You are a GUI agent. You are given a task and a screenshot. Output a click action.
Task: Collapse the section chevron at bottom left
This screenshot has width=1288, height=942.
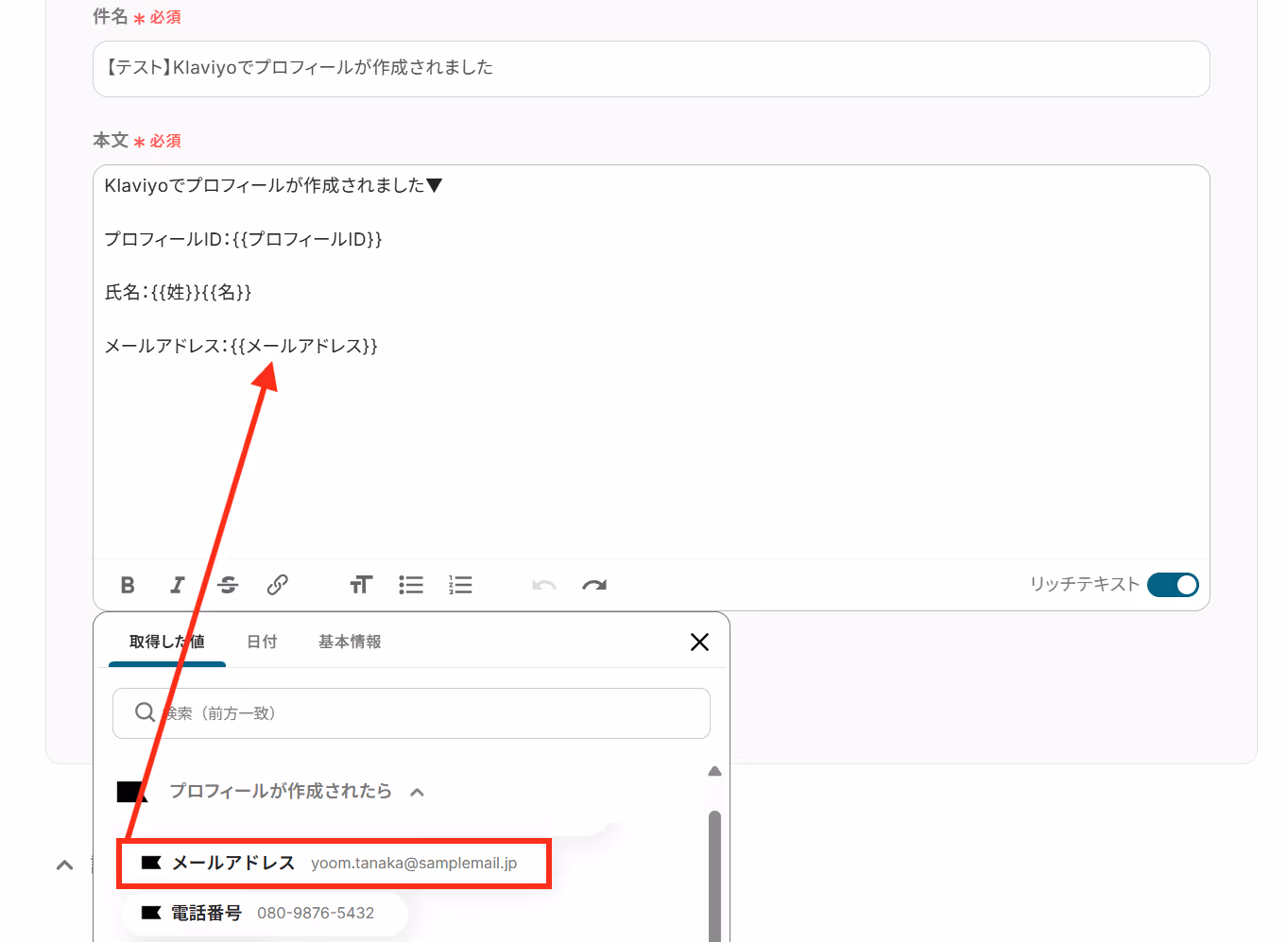64,865
